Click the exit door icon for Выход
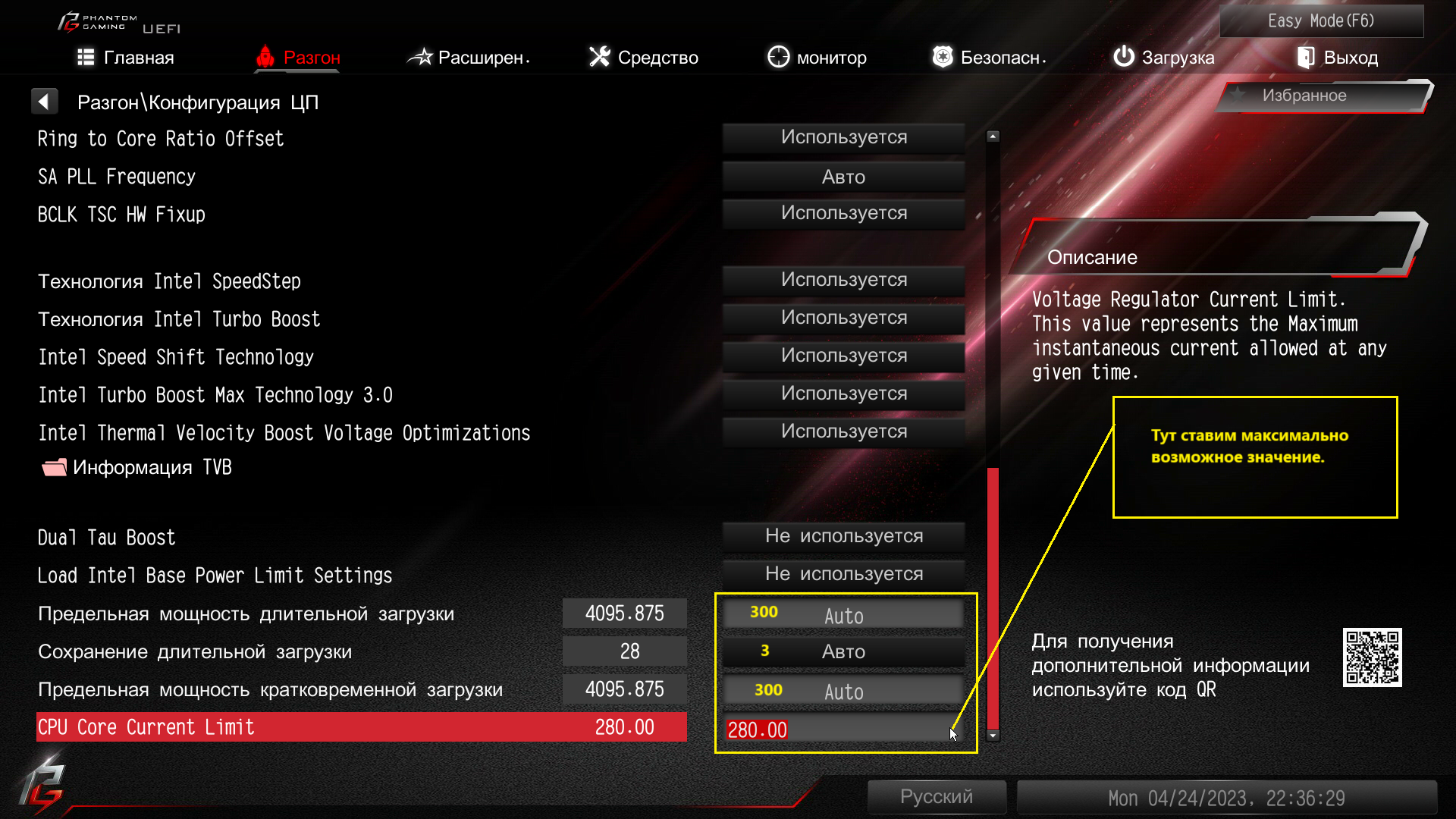The height and width of the screenshot is (819, 1456). coord(1305,57)
